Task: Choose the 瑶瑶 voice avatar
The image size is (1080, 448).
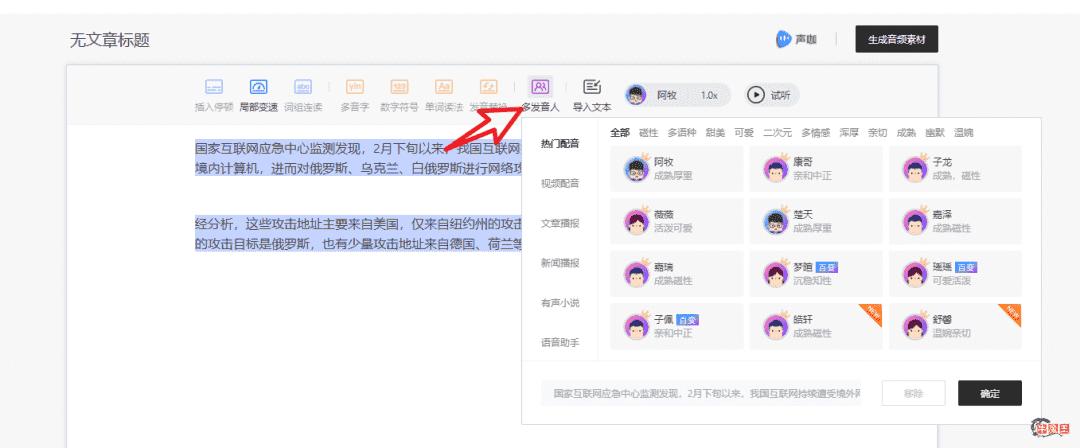Action: click(x=915, y=274)
